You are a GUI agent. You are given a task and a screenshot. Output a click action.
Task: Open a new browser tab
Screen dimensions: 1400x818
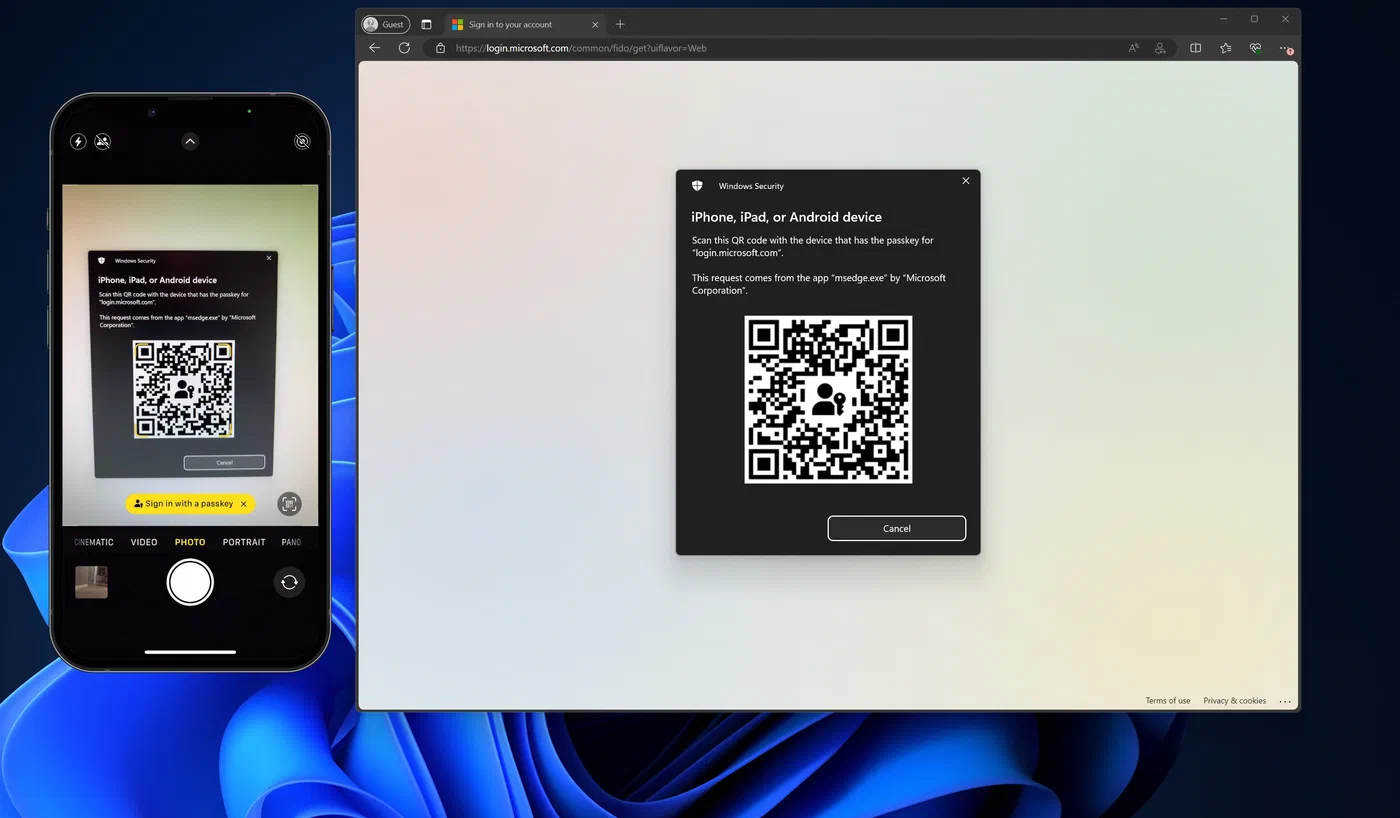[x=620, y=24]
